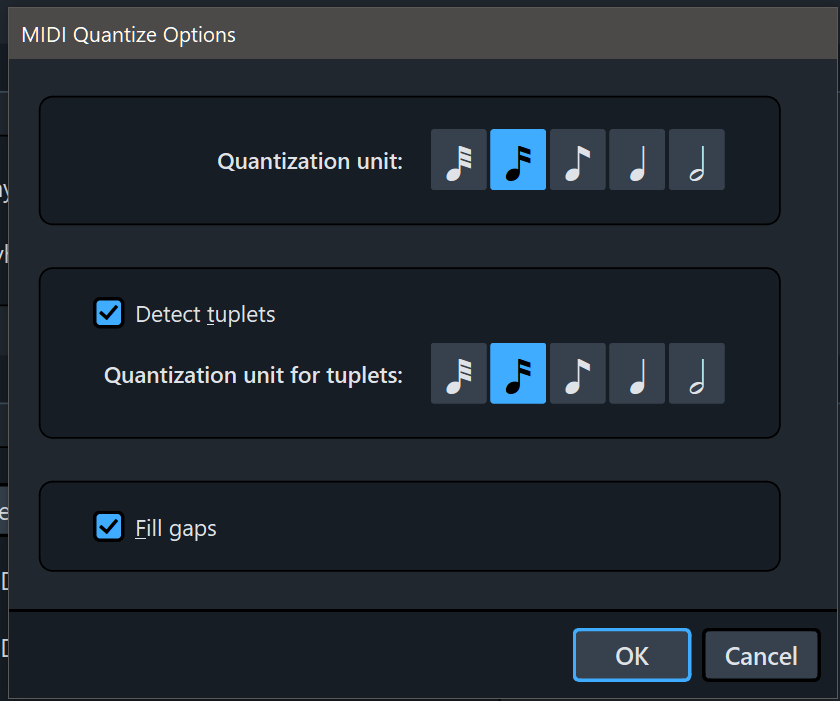Confirm settings with the OK button

(x=632, y=655)
